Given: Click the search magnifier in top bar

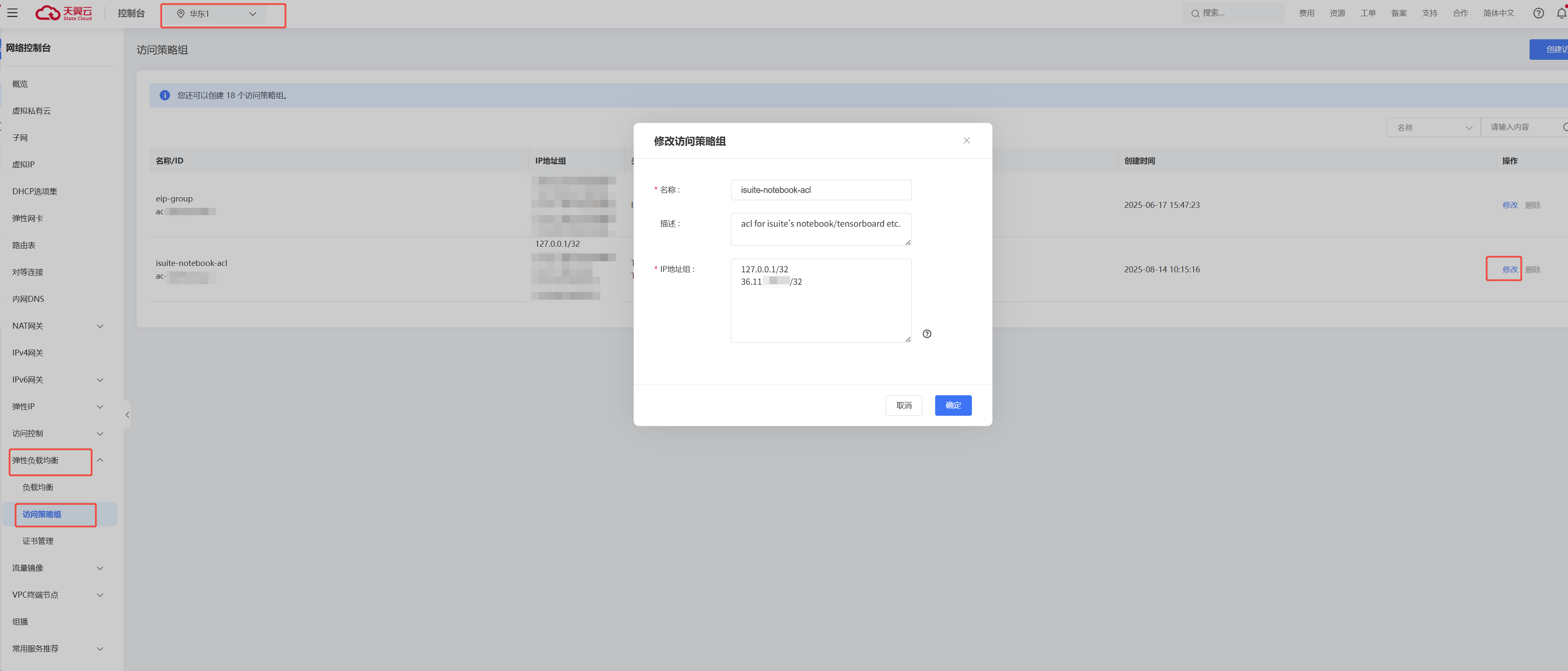Looking at the screenshot, I should pyautogui.click(x=1195, y=13).
